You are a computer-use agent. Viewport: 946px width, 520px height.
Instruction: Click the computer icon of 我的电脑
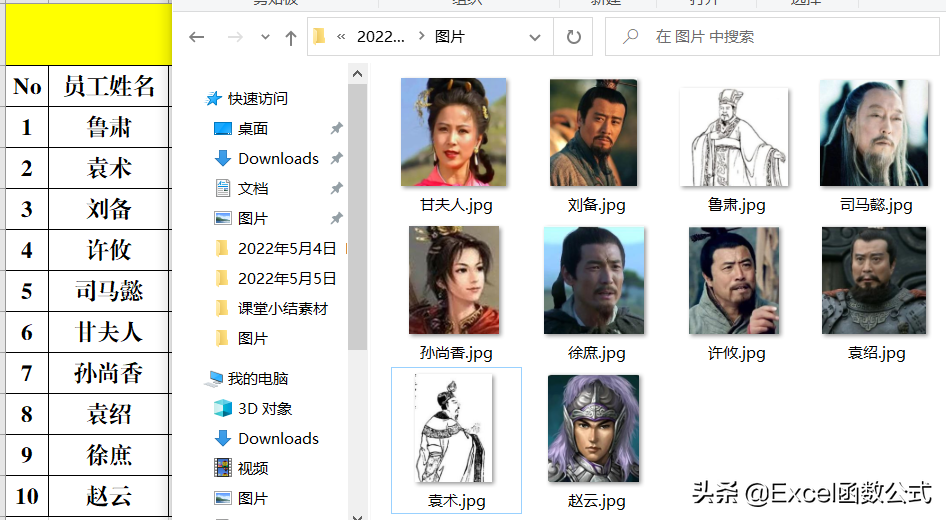click(214, 379)
